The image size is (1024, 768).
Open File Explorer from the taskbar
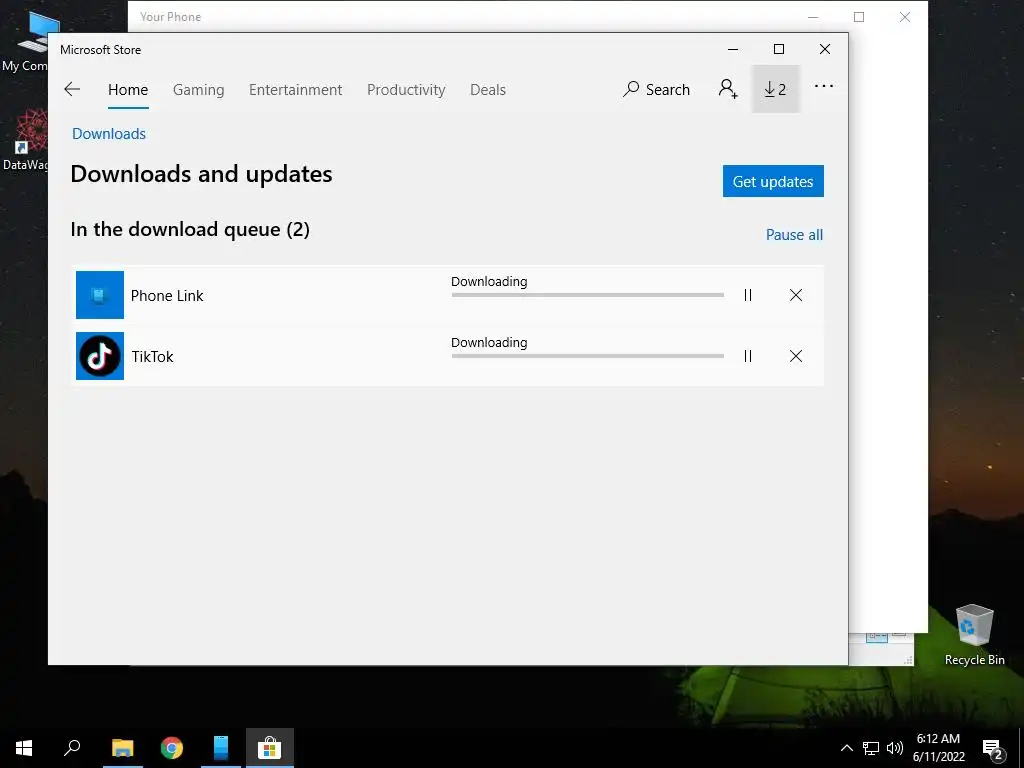point(122,748)
